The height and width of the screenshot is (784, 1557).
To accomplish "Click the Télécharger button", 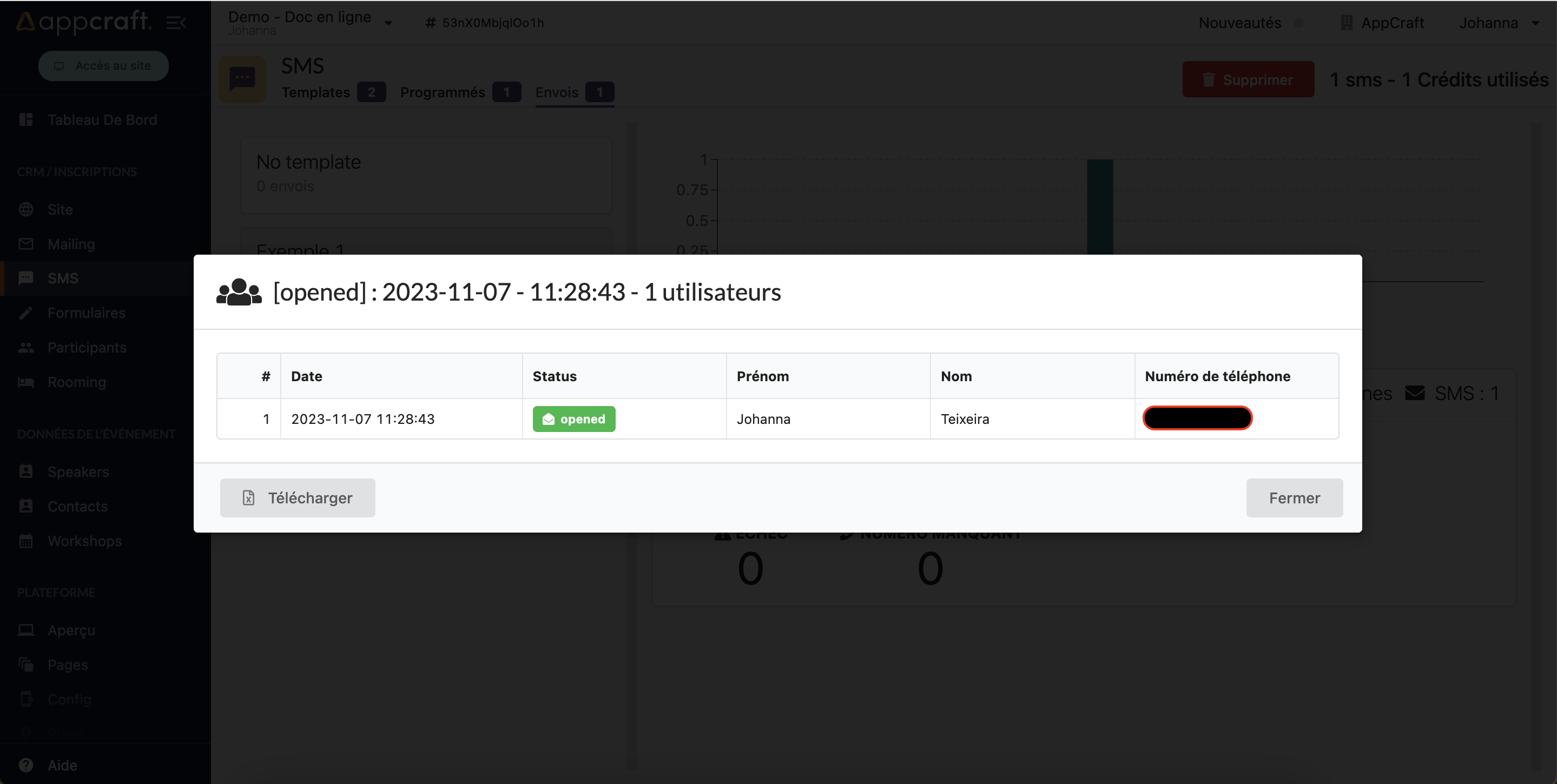I will tap(297, 497).
